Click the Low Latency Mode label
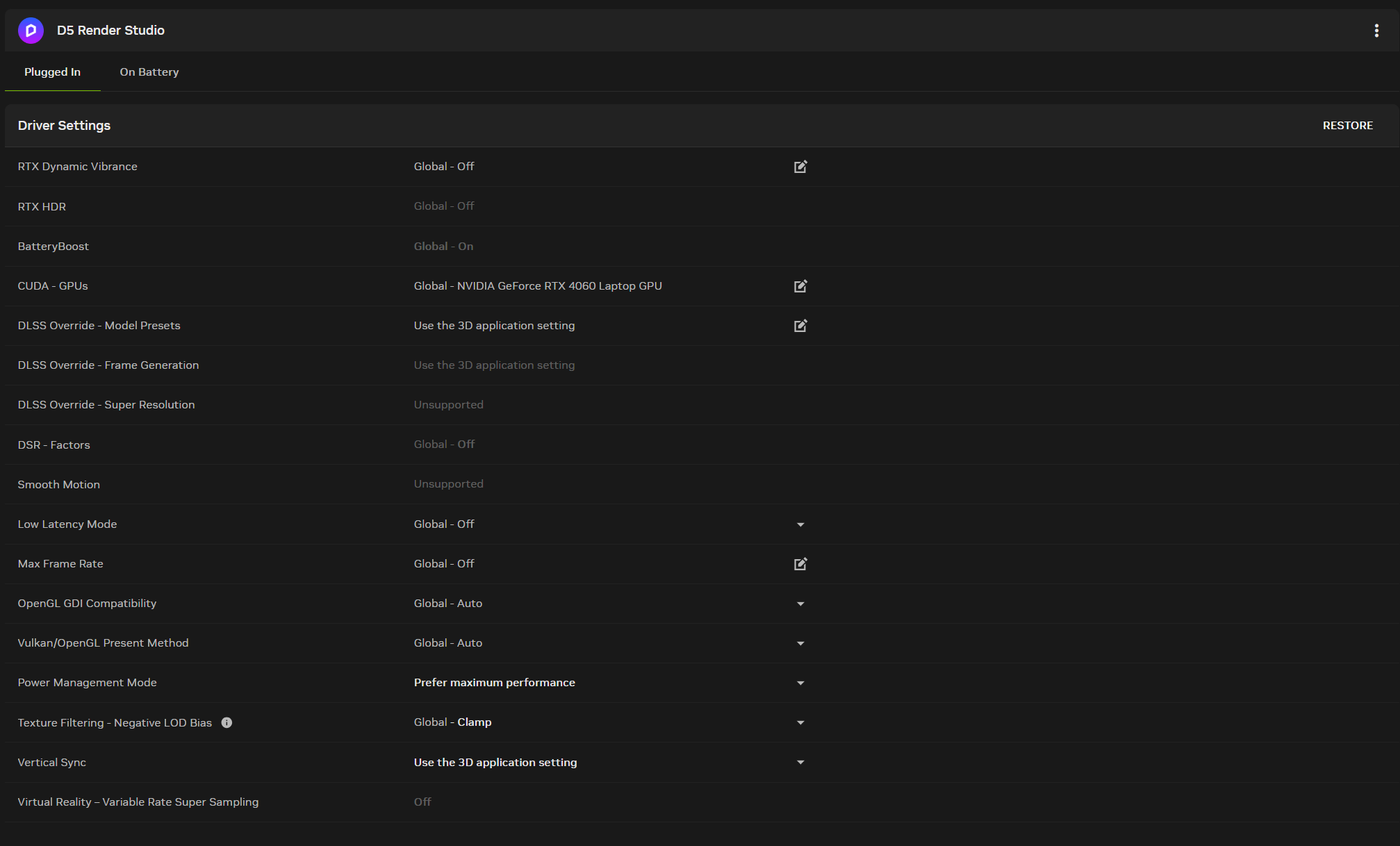This screenshot has height=846, width=1400. (67, 524)
